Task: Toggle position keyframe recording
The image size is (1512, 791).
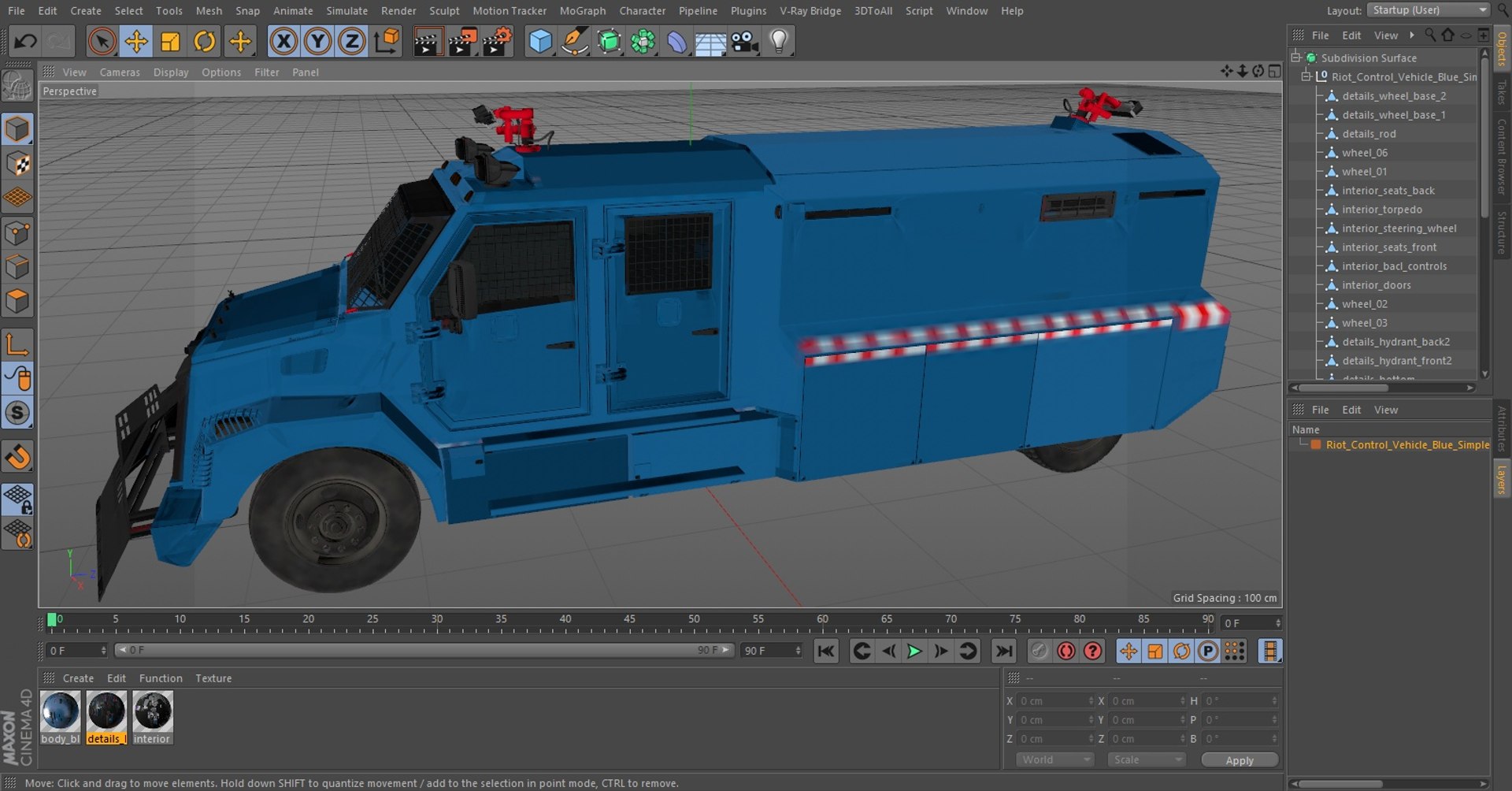Action: (x=1128, y=652)
